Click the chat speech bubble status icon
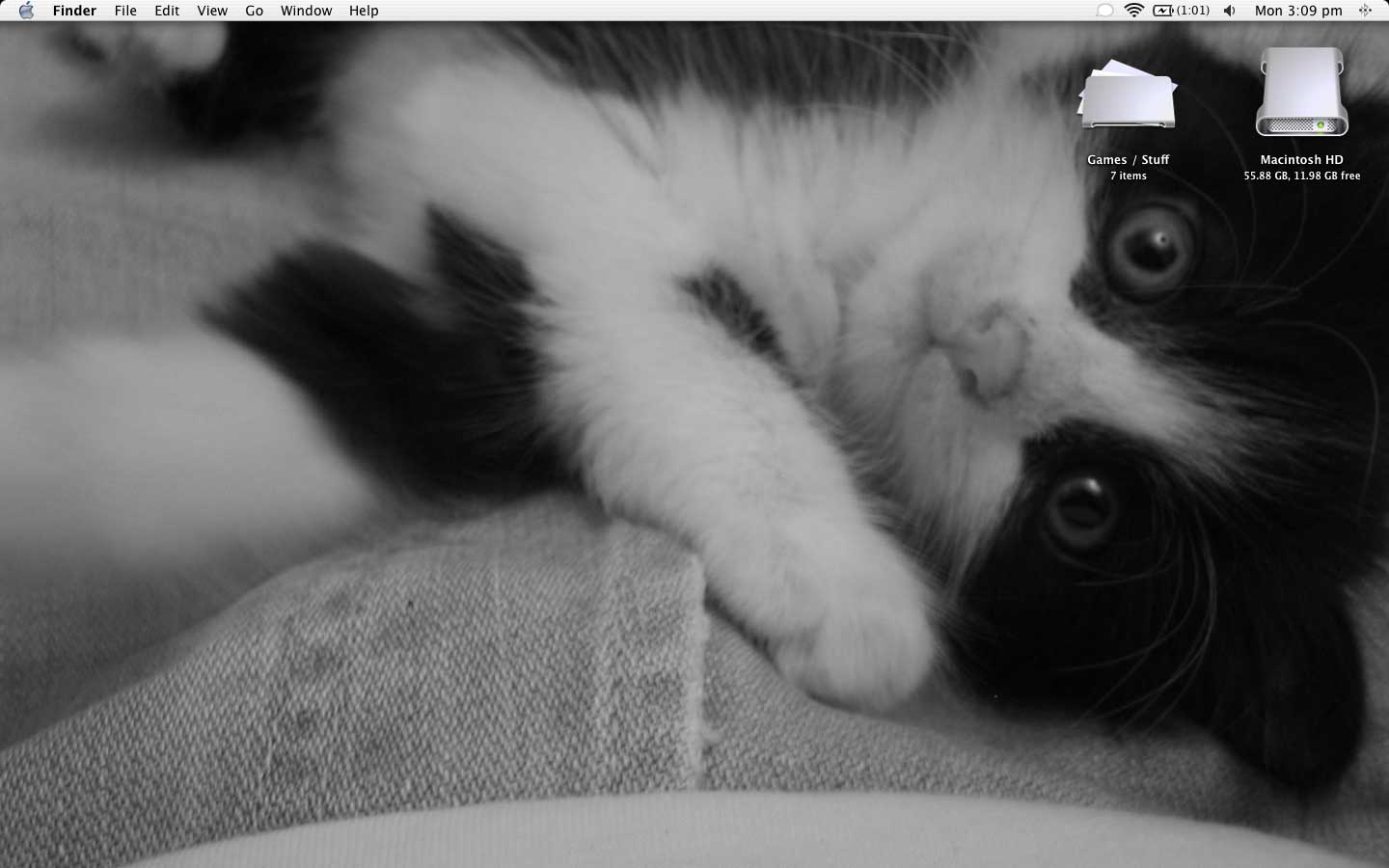Image resolution: width=1389 pixels, height=868 pixels. click(1104, 11)
